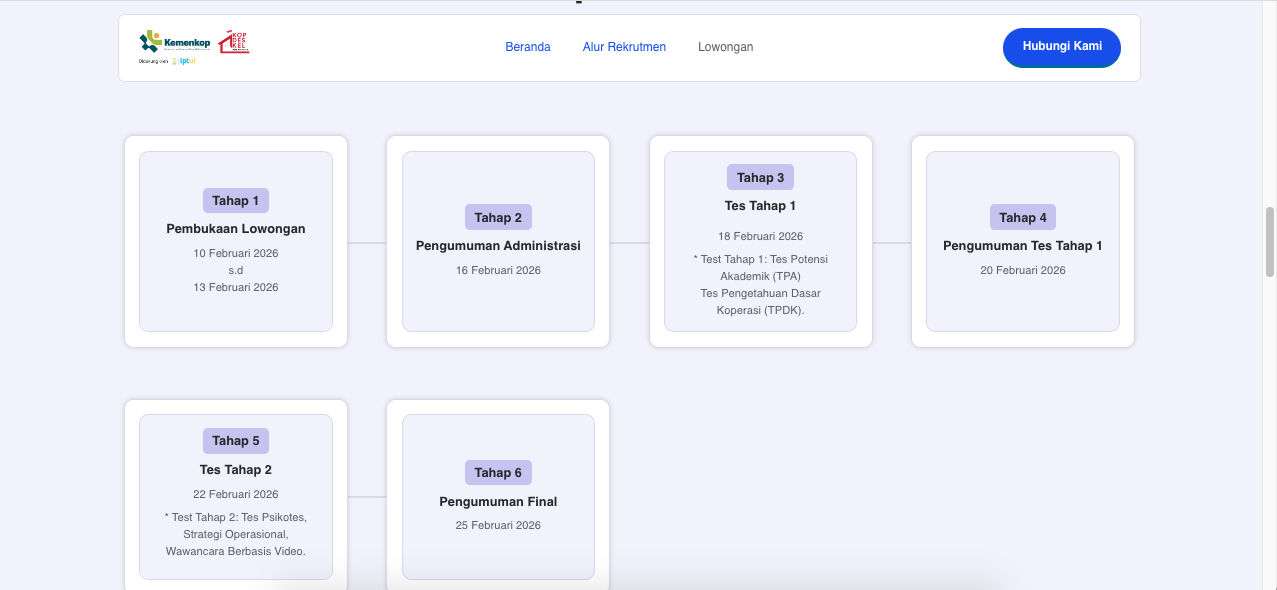Open the Lowongan menu item
Image resolution: width=1277 pixels, height=590 pixels.
click(x=725, y=47)
